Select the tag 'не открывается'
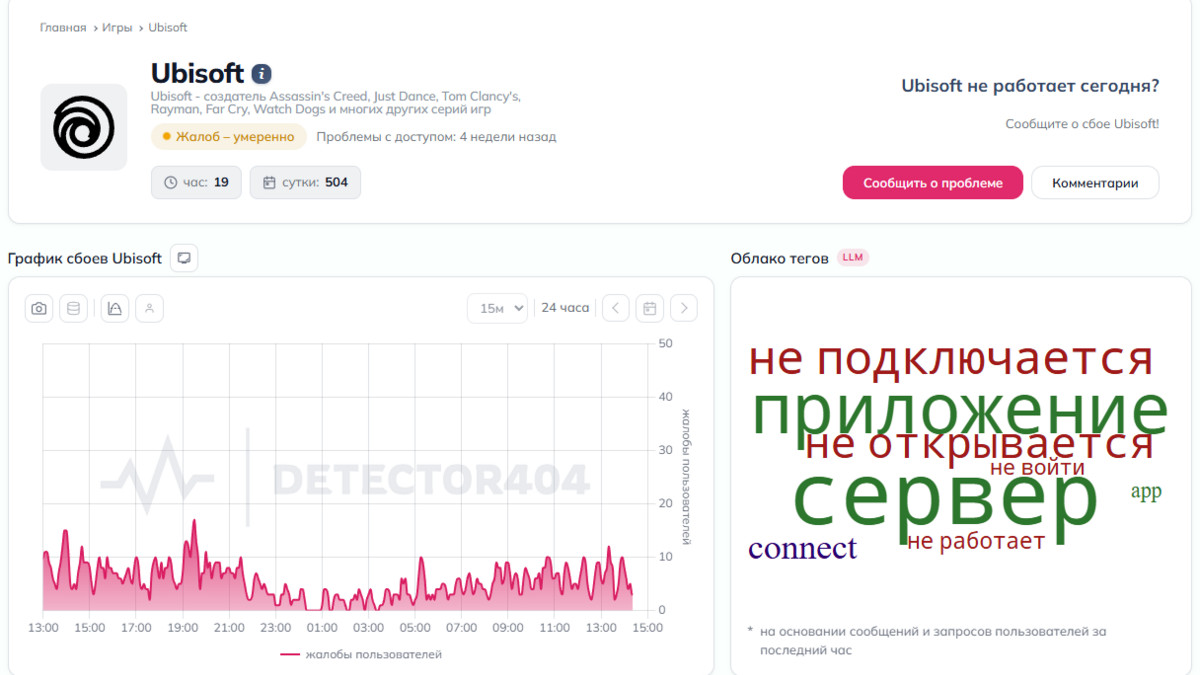Viewport: 1200px width, 675px height. coord(979,444)
